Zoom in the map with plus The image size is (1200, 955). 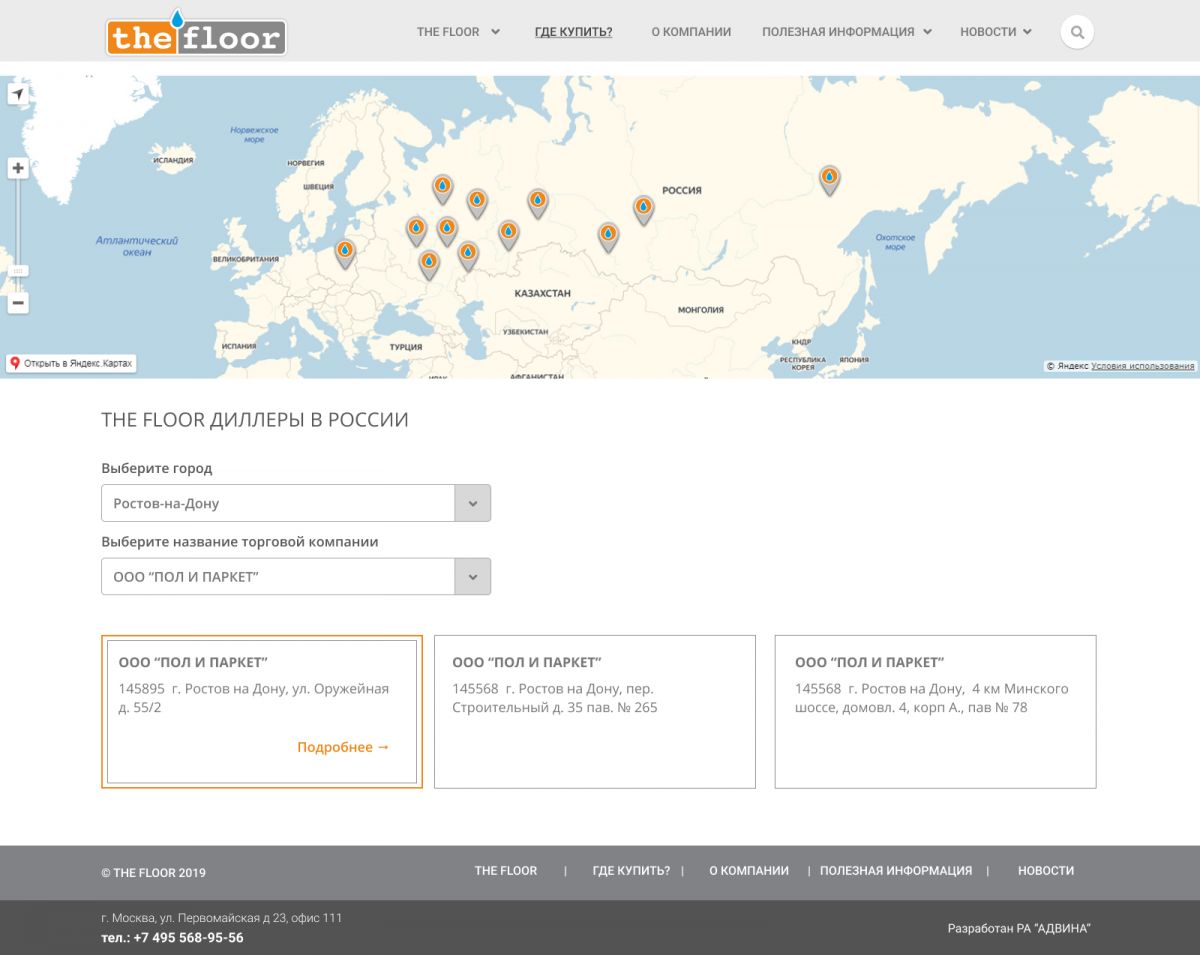[18, 169]
